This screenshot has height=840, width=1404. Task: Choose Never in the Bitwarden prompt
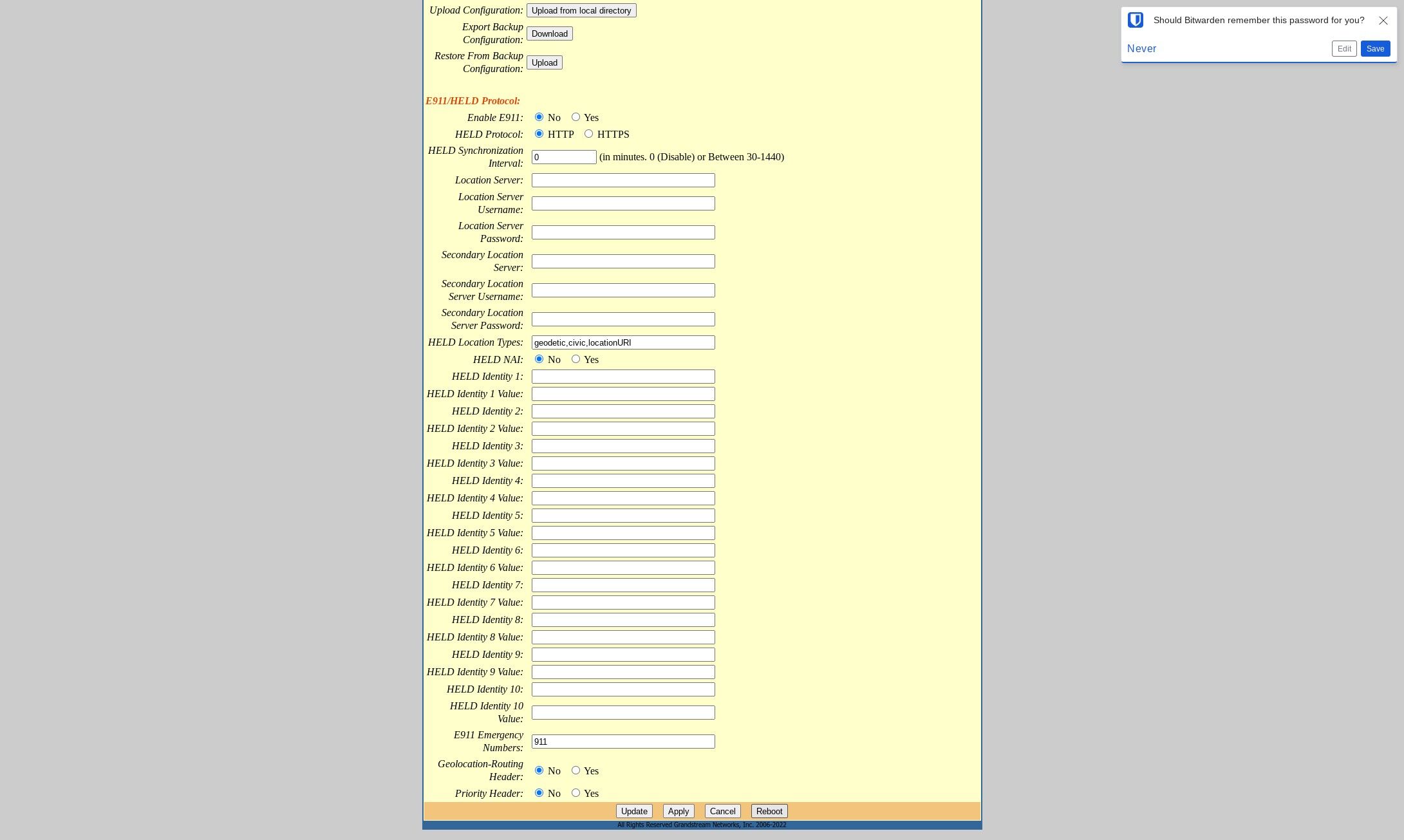(x=1141, y=49)
